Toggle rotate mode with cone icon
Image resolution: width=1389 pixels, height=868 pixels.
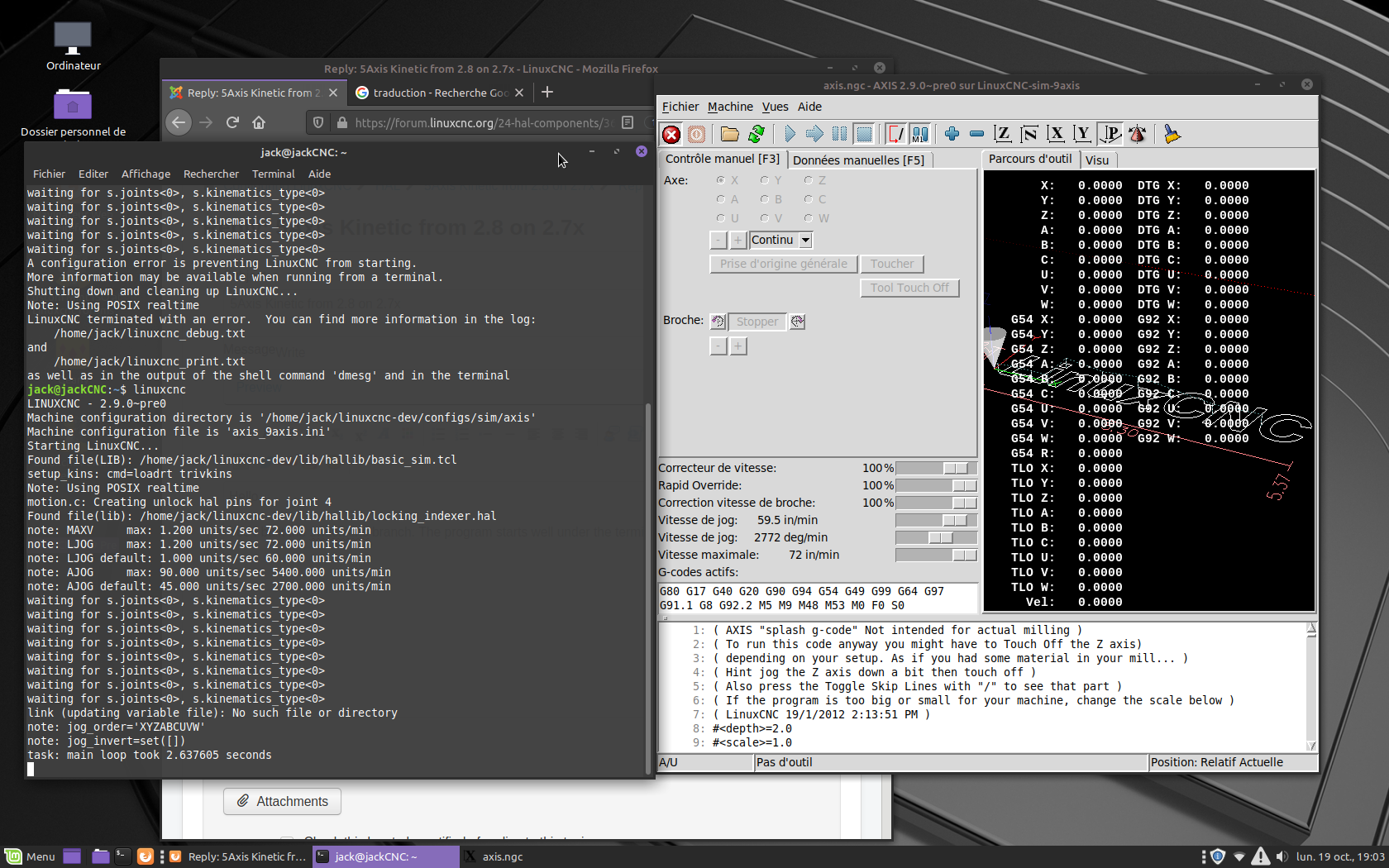1138,134
